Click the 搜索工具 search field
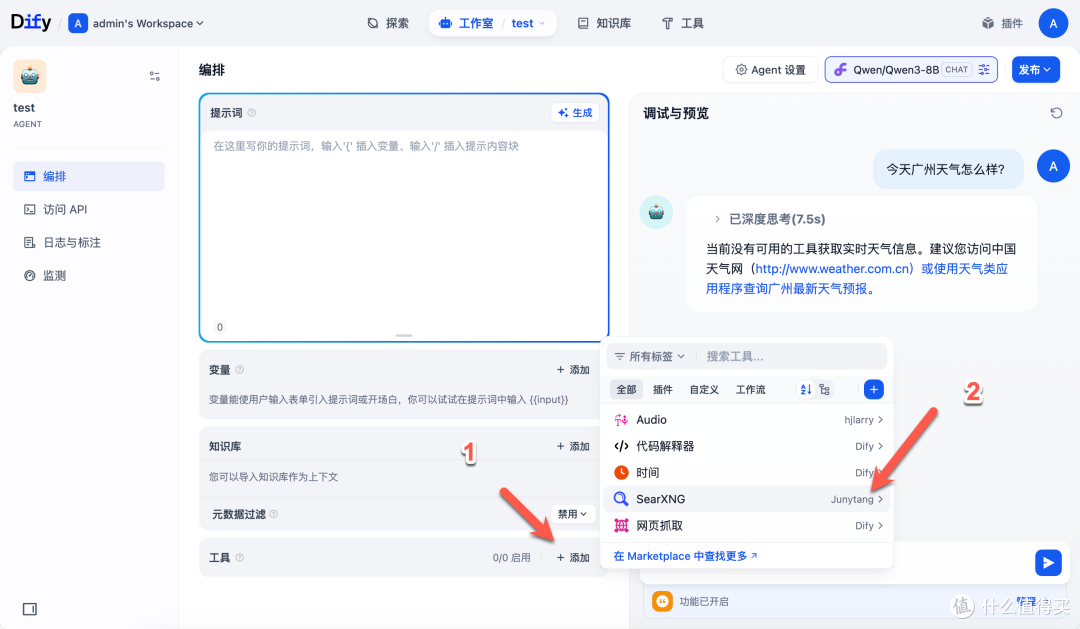This screenshot has width=1080, height=629. (x=792, y=356)
